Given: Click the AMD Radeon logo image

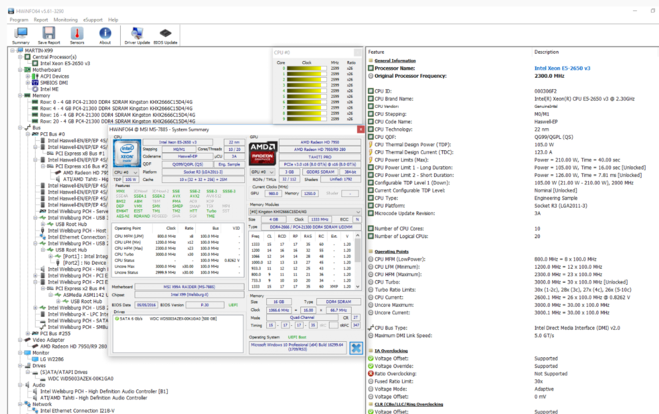Looking at the screenshot, I should pos(263,154).
